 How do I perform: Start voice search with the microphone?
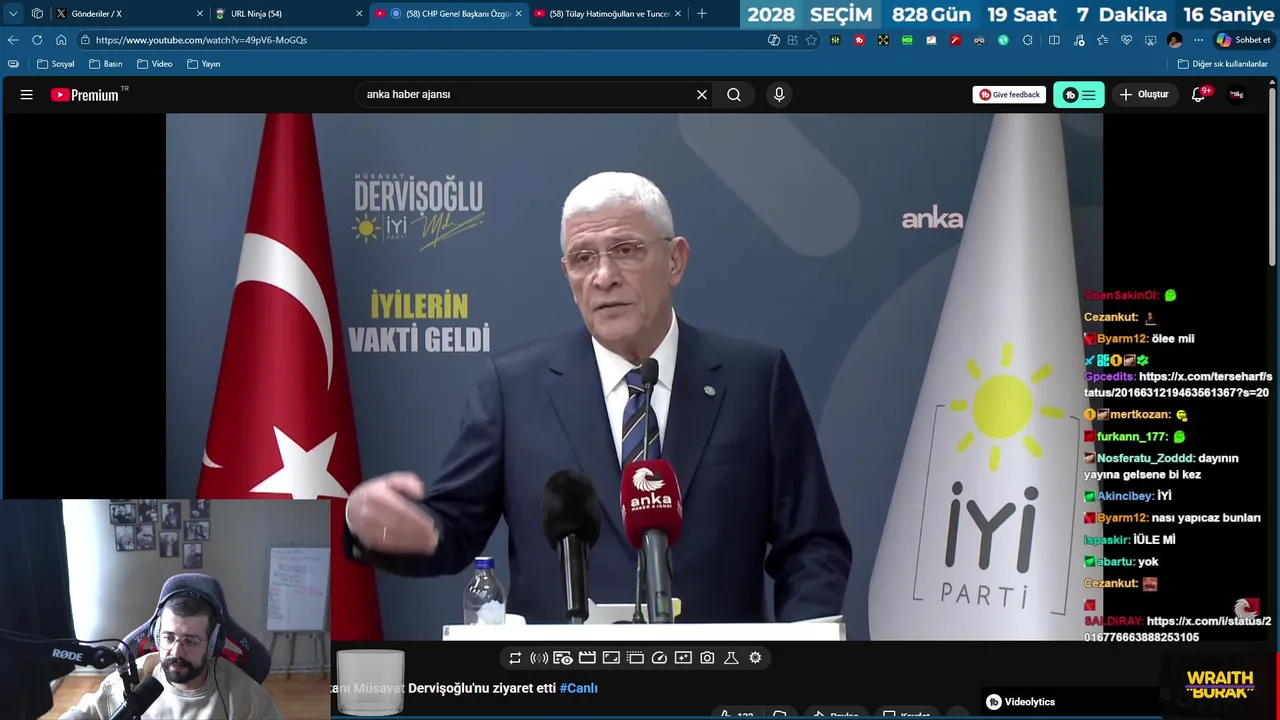779,95
